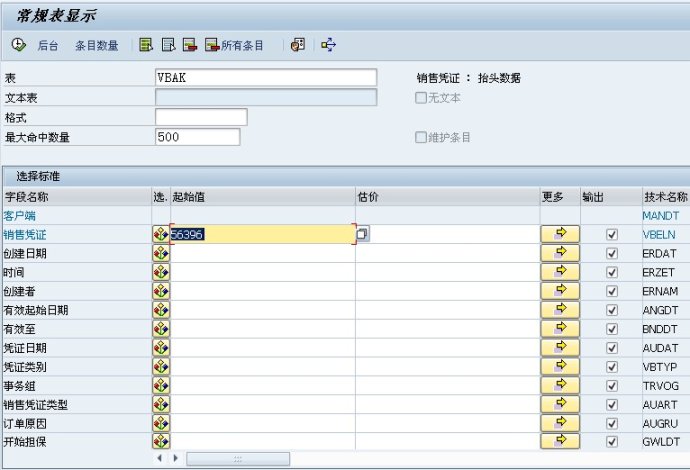690x470 pixels.
Task: Open multiple selection arrow for 订单原因 row
Action: point(560,422)
